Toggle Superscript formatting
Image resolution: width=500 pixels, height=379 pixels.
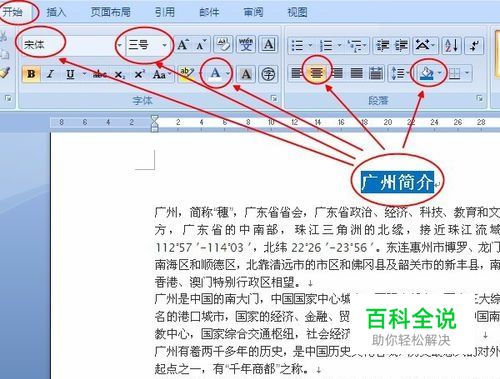[139, 74]
